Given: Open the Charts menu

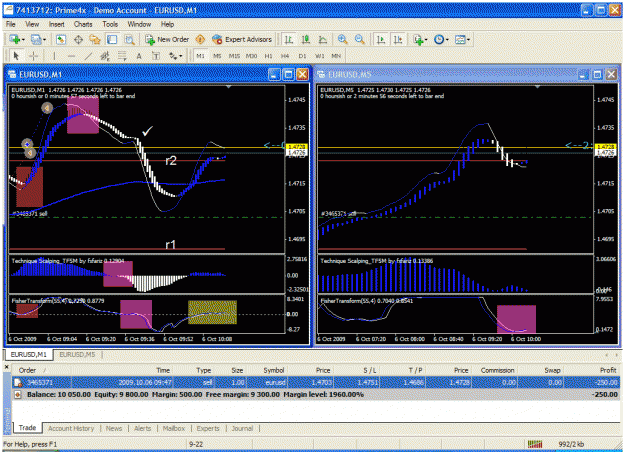Looking at the screenshot, I should tap(83, 24).
